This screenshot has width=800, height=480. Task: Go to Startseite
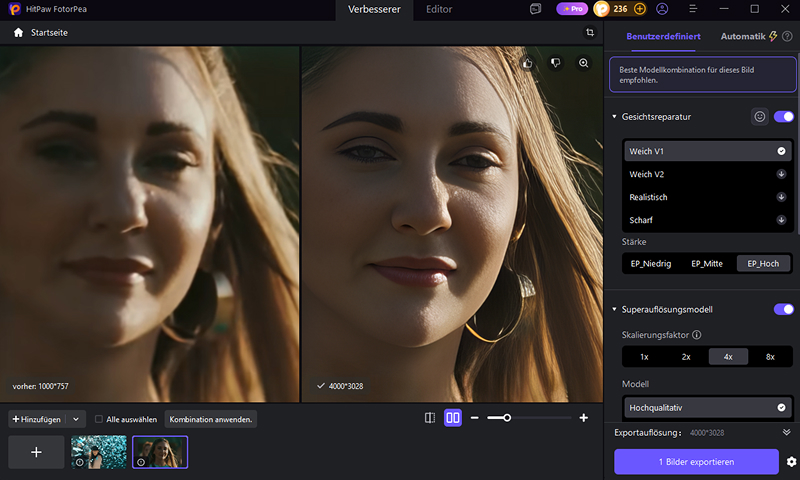[x=49, y=33]
